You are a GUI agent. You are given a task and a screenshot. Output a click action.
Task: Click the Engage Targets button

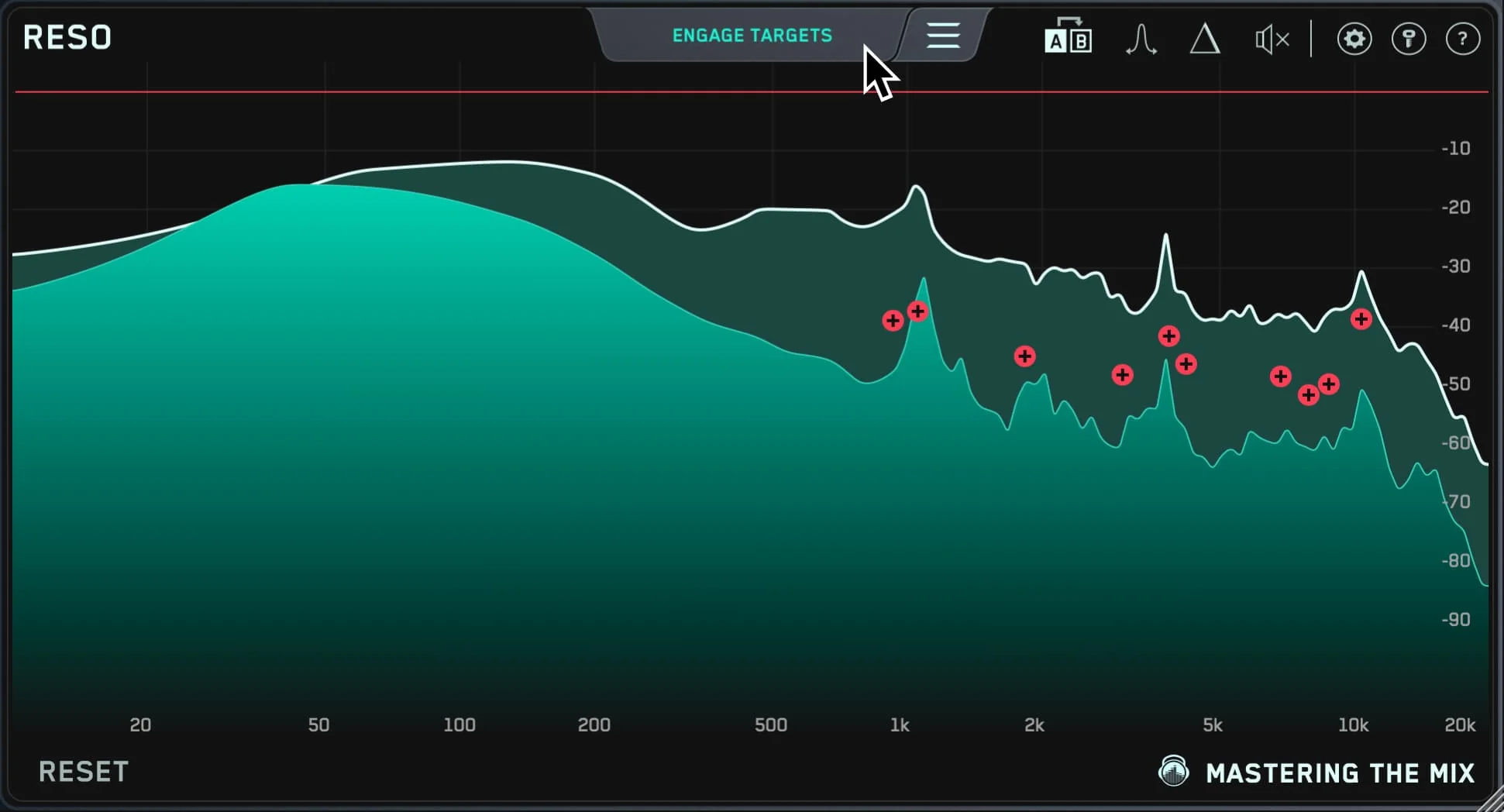[752, 36]
